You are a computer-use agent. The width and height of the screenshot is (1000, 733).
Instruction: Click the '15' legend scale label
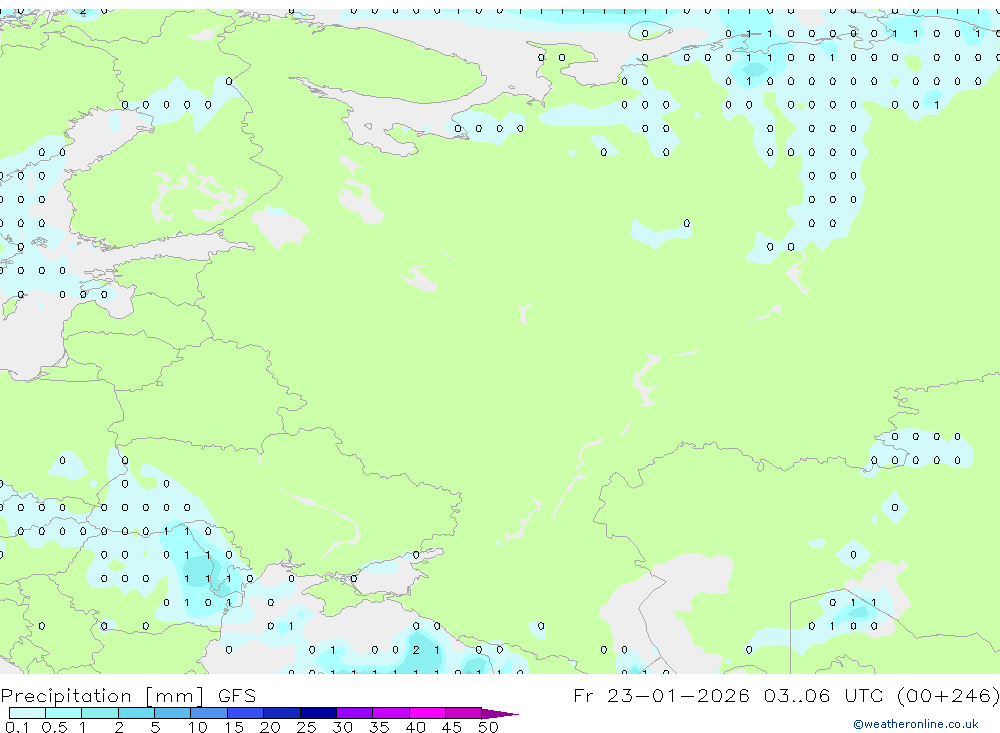(234, 727)
